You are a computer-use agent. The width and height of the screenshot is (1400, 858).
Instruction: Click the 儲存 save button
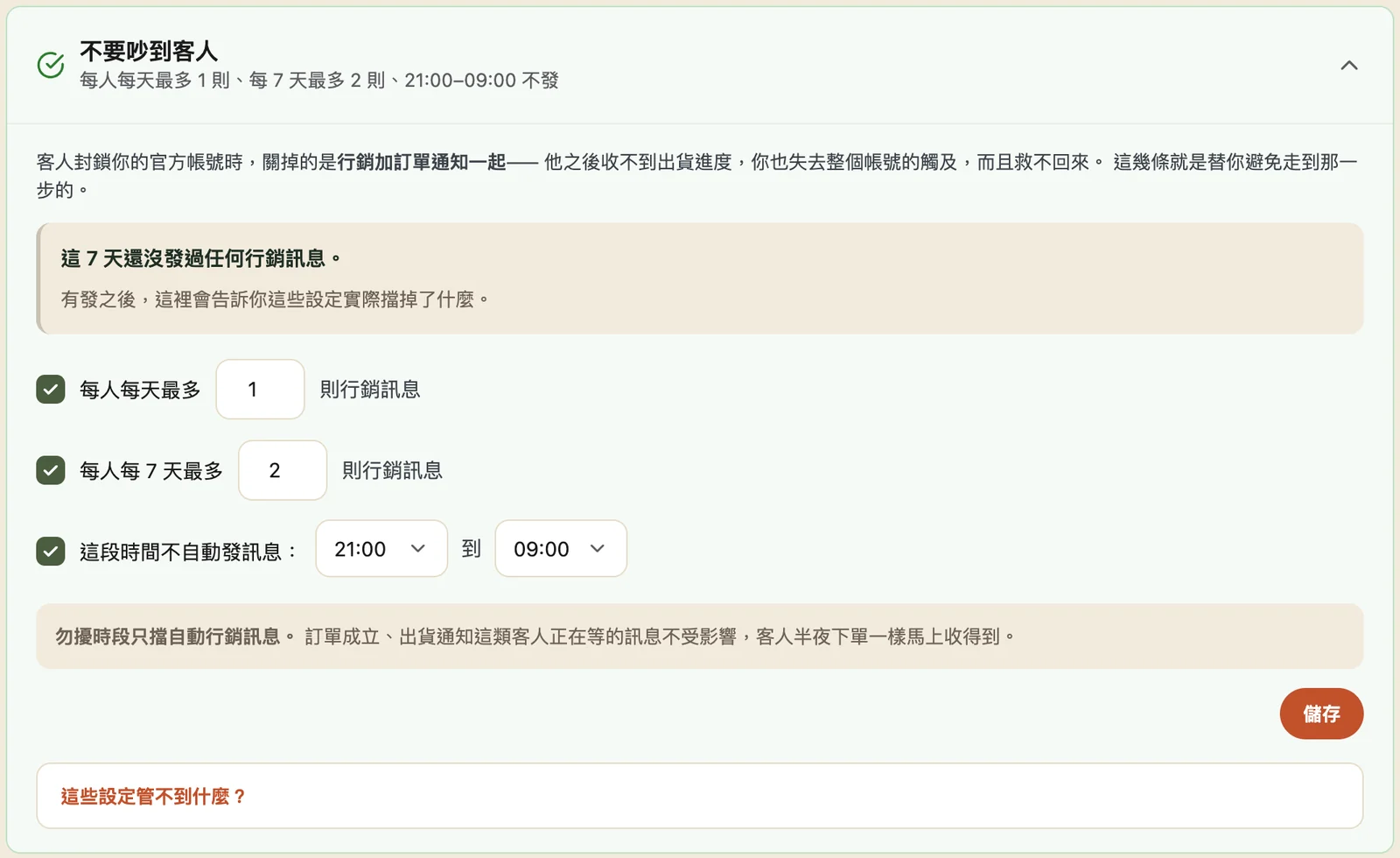click(1321, 714)
